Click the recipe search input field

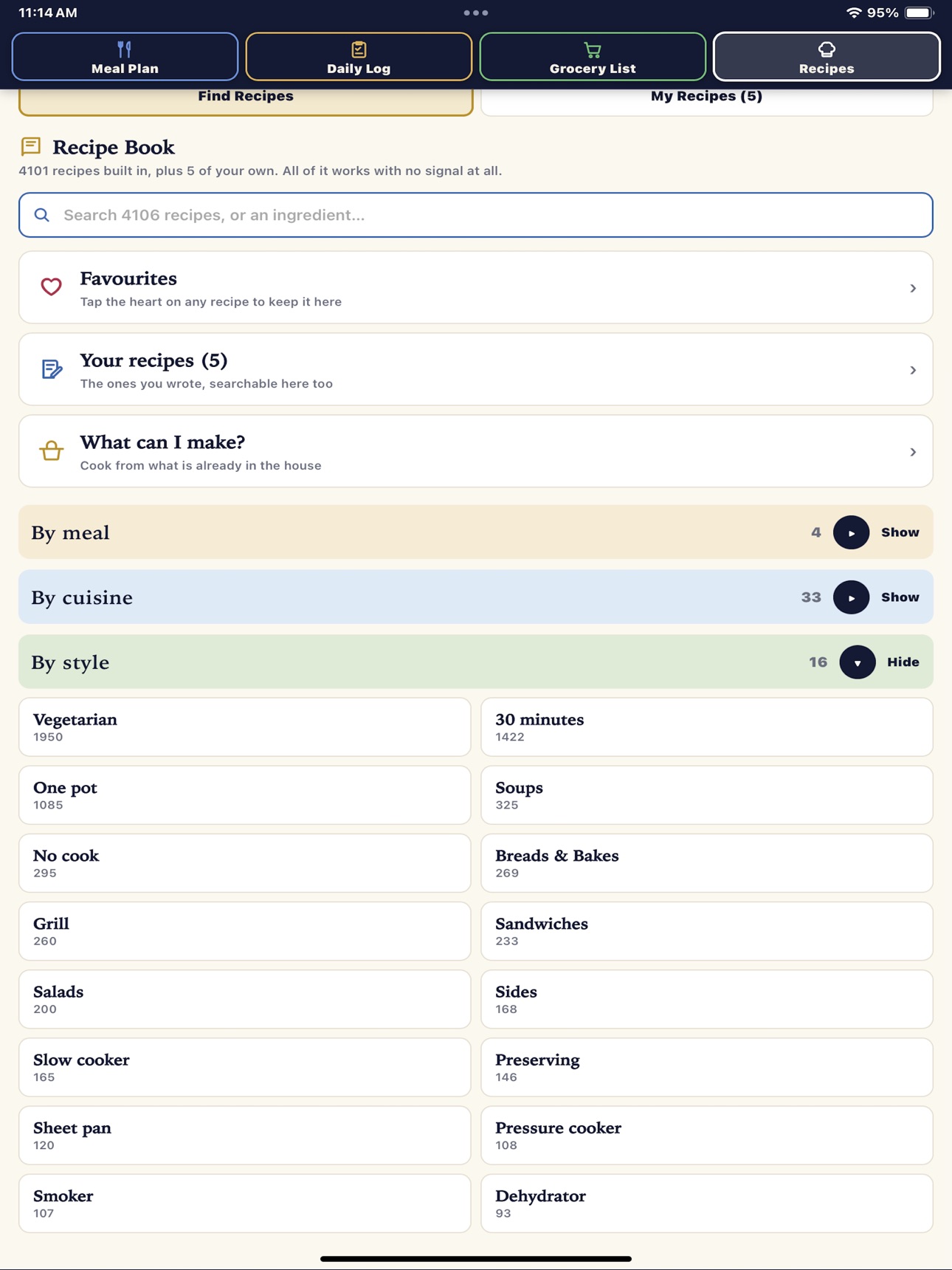coord(476,215)
